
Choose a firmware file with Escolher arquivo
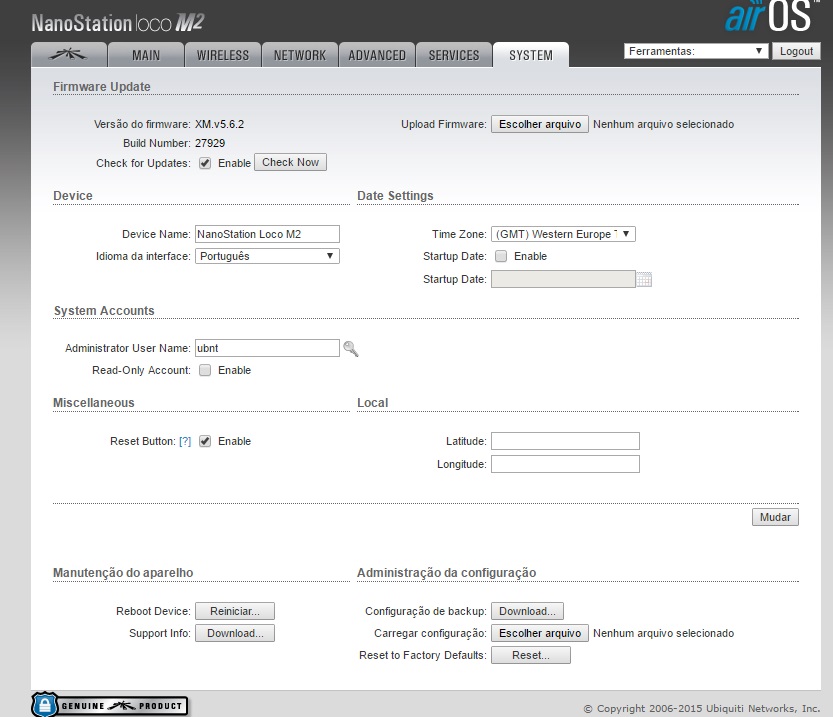coord(540,124)
